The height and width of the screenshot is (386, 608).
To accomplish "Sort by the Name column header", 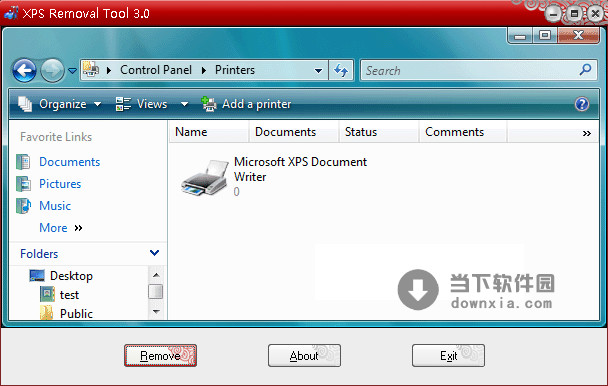I will pyautogui.click(x=209, y=132).
